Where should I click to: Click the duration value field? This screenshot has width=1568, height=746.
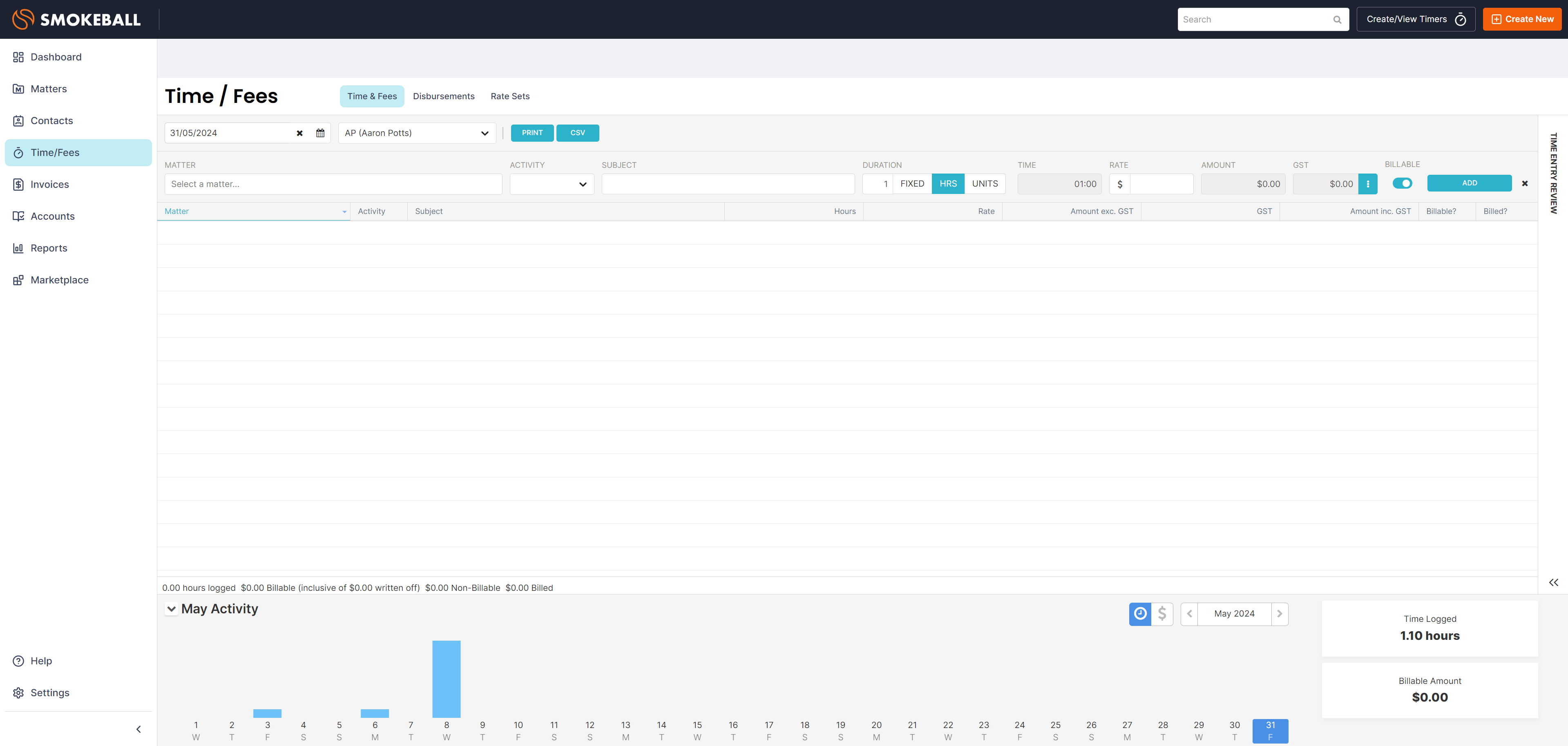click(877, 184)
